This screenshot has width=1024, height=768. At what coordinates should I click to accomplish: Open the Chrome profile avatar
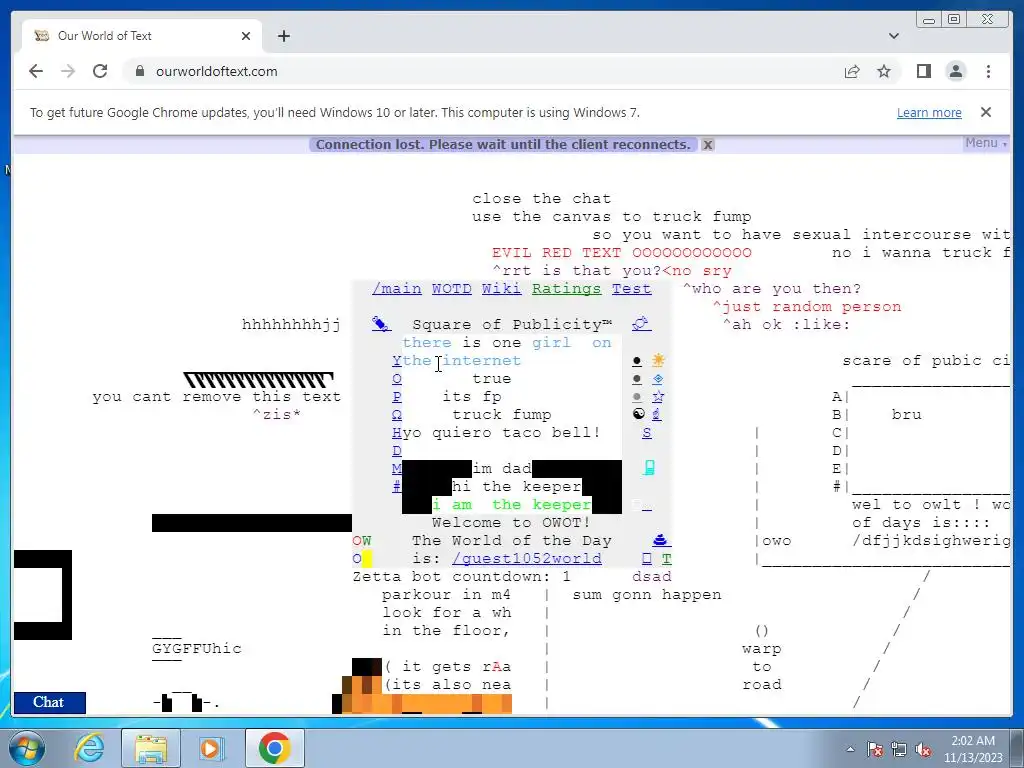coord(955,71)
